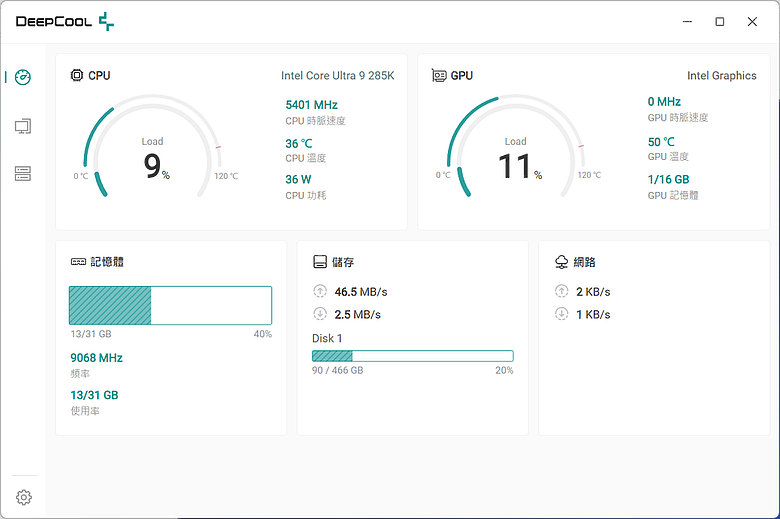This screenshot has height=519, width=780.
Task: Minimize the DeepCool window
Action: [x=687, y=21]
